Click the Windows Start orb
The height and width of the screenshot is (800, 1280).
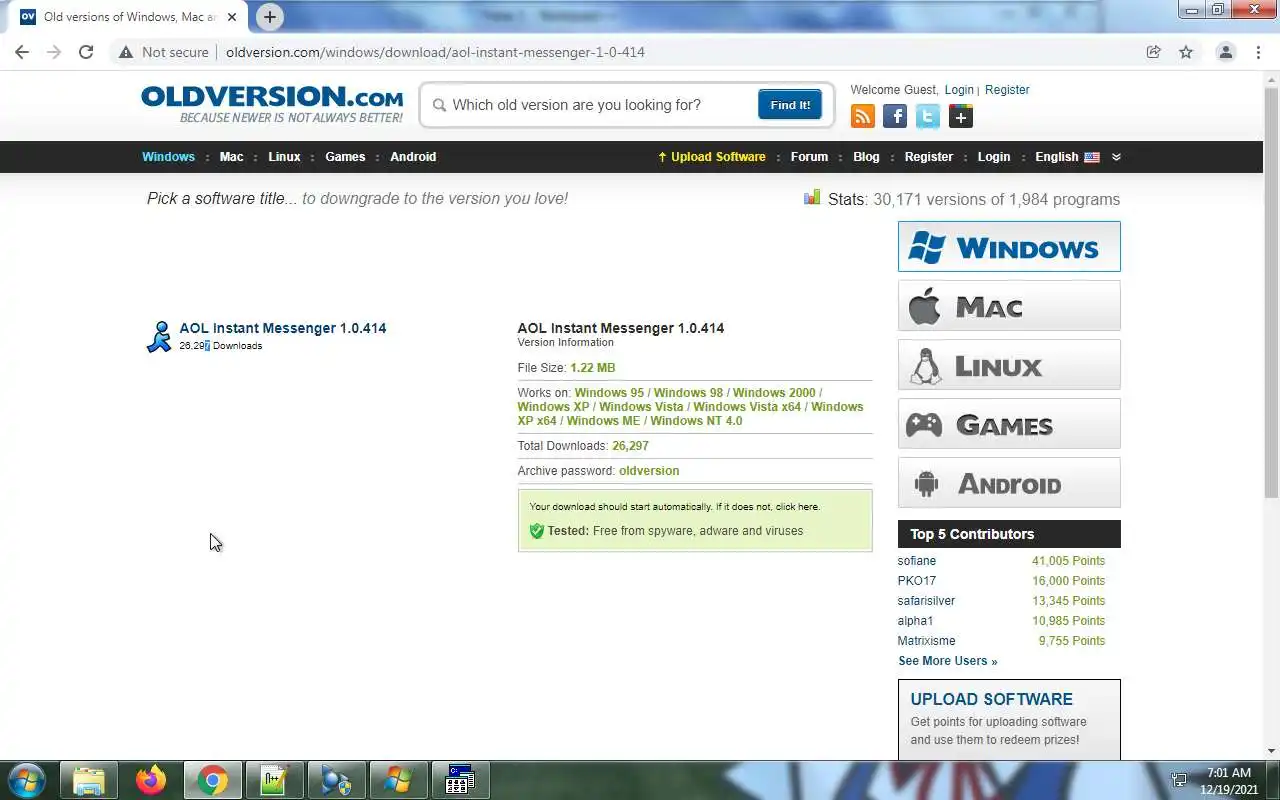point(26,780)
